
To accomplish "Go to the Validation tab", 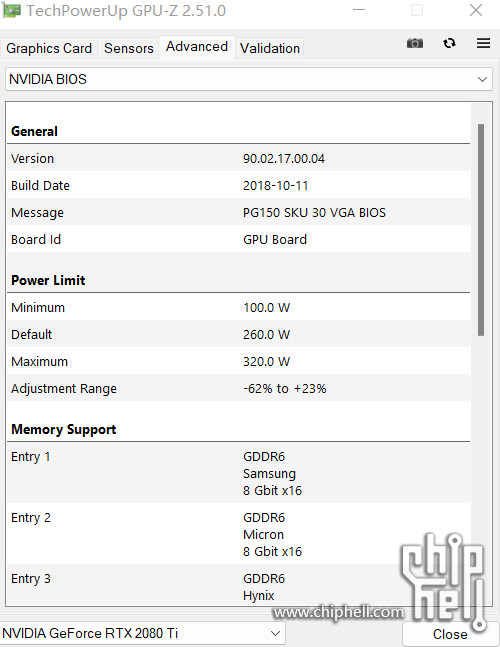I will click(270, 48).
